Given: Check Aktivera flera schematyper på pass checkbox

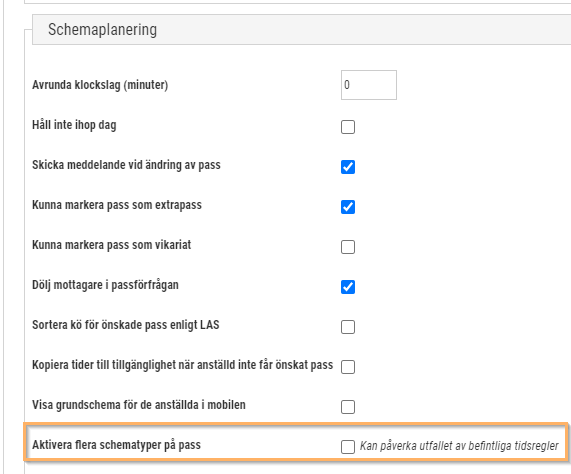Looking at the screenshot, I should [x=348, y=447].
